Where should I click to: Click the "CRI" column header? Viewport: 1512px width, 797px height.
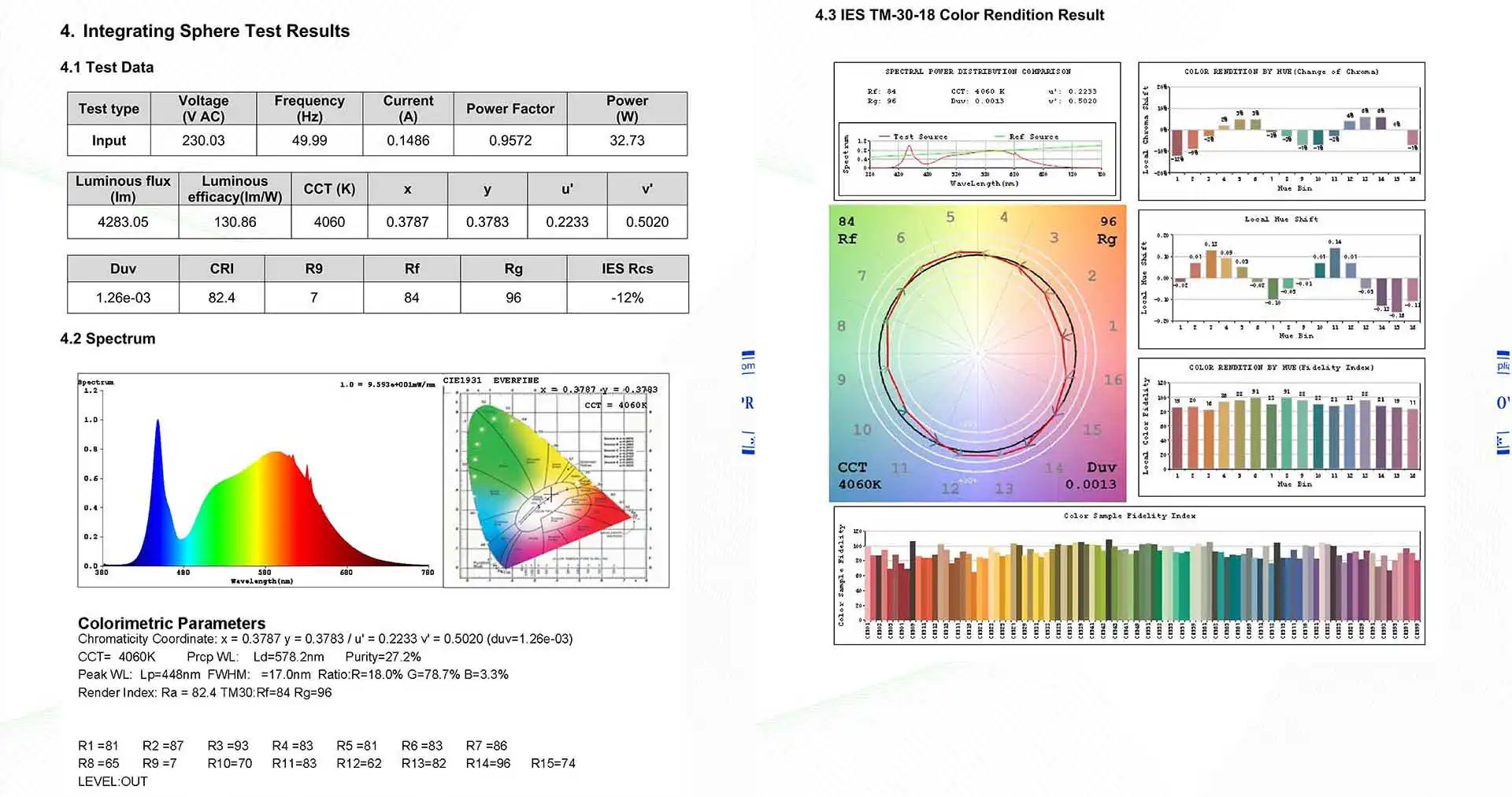coord(221,269)
